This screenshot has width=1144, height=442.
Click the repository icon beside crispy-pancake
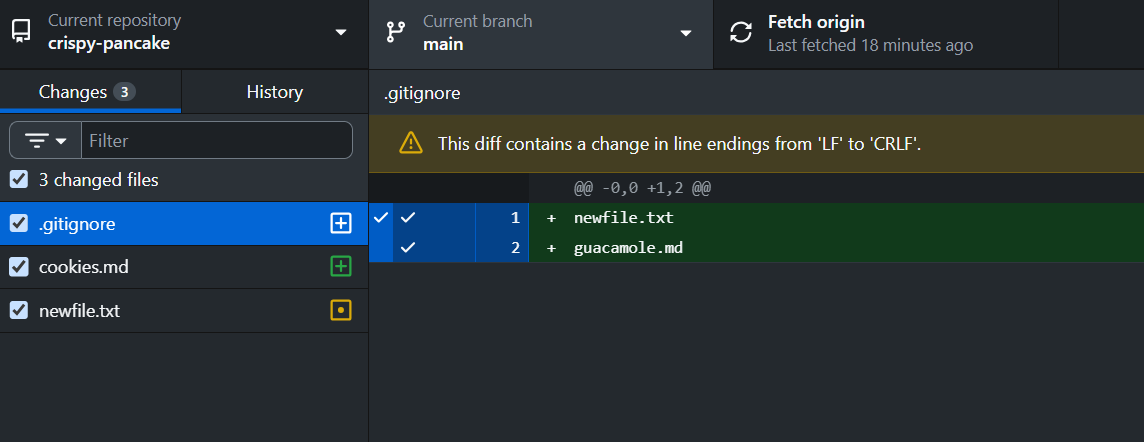coord(21,31)
